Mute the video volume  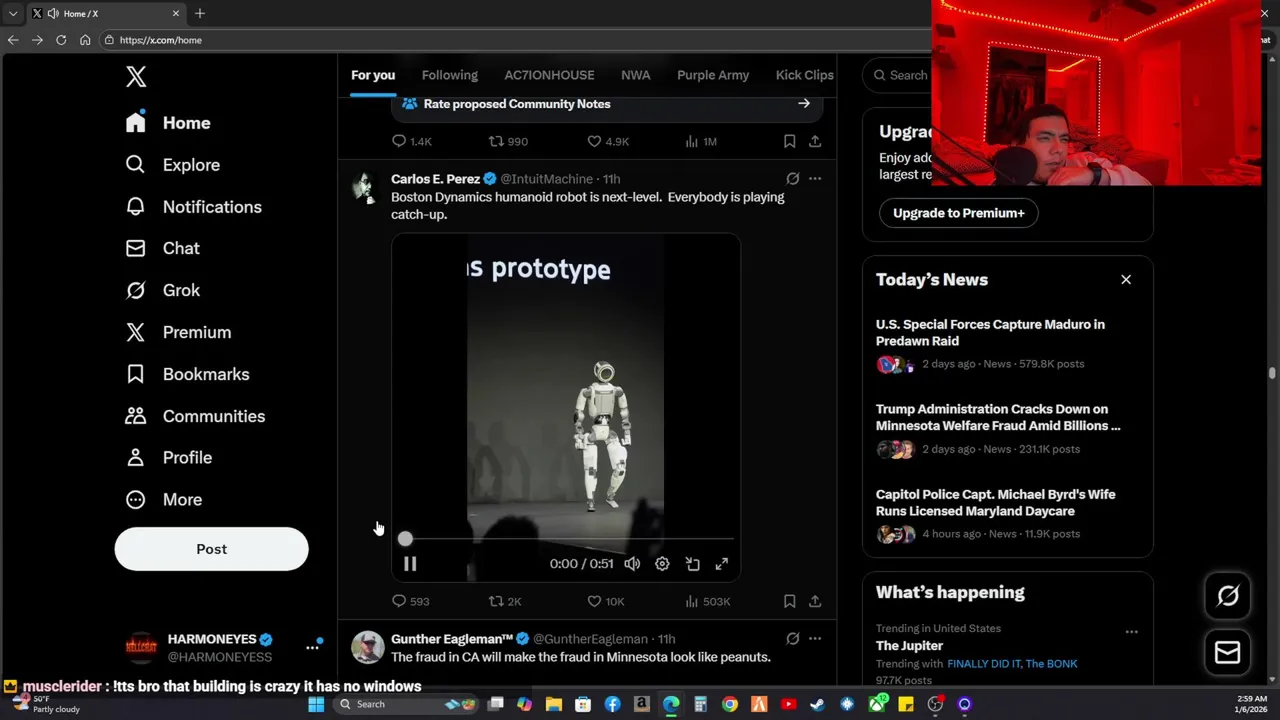(632, 564)
